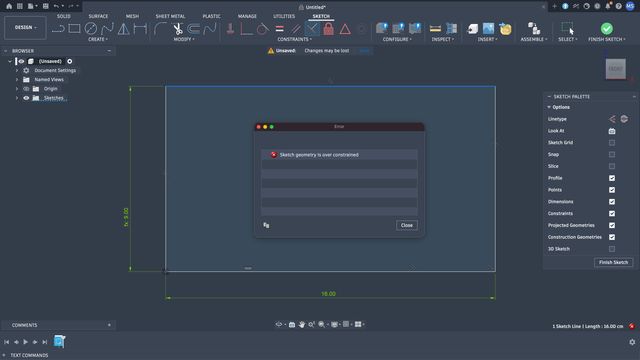Apply the Parallel constraint
The height and width of the screenshot is (360, 640).
(x=296, y=29)
